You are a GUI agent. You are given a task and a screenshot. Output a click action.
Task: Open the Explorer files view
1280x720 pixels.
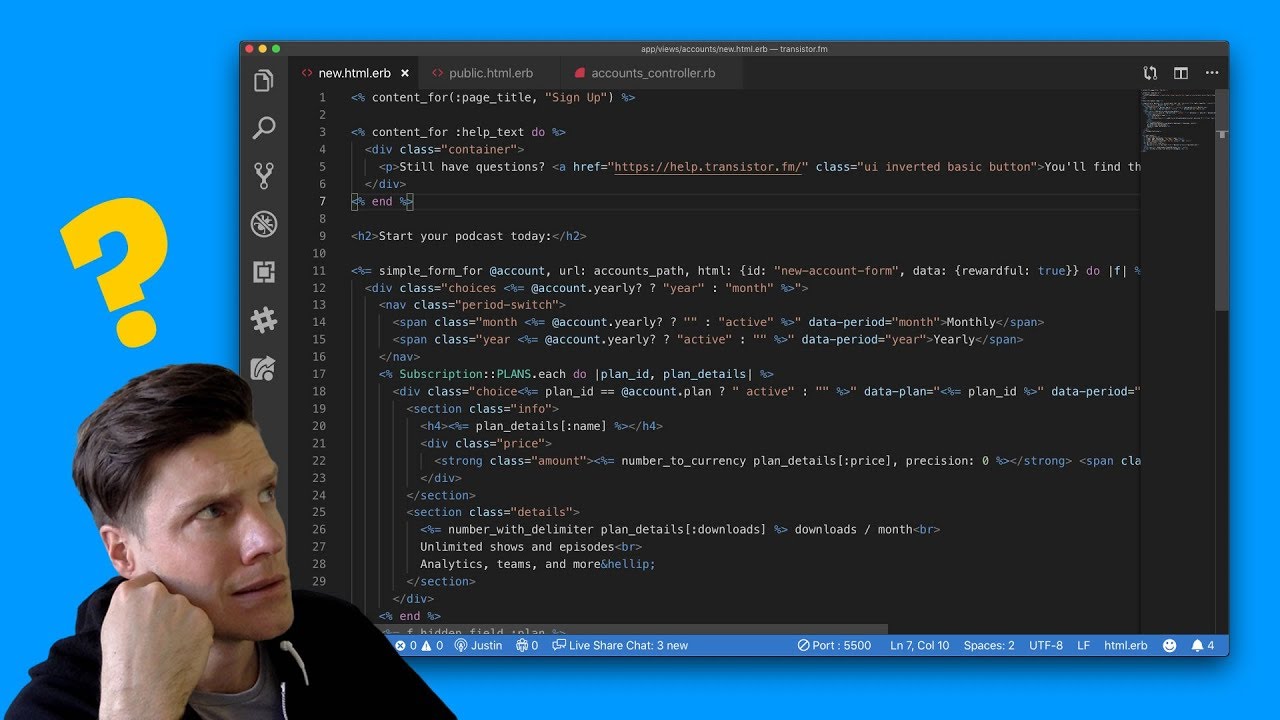[x=264, y=81]
